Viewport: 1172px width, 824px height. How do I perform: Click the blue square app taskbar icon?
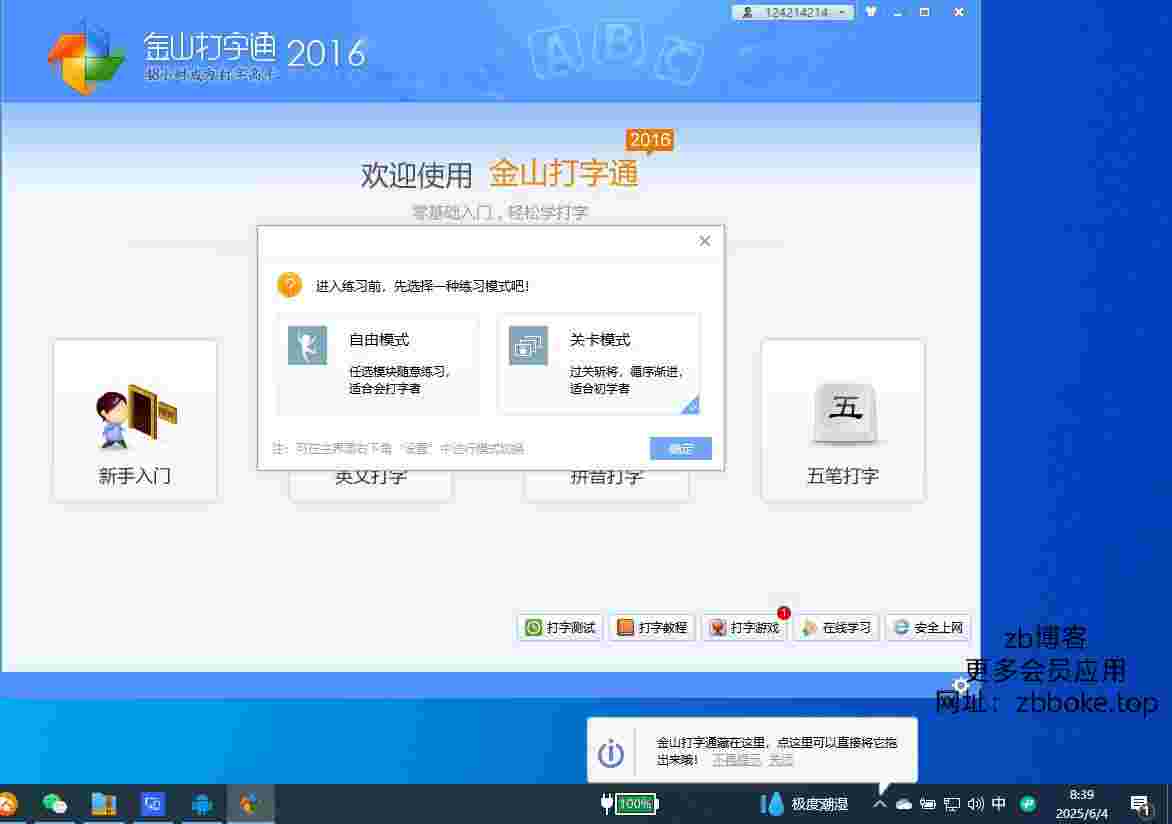click(152, 804)
